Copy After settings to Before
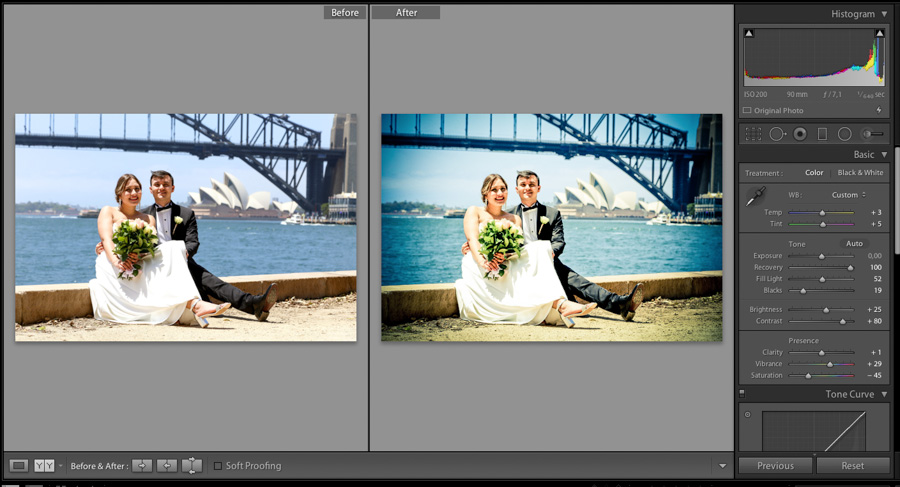The height and width of the screenshot is (487, 900). point(166,465)
